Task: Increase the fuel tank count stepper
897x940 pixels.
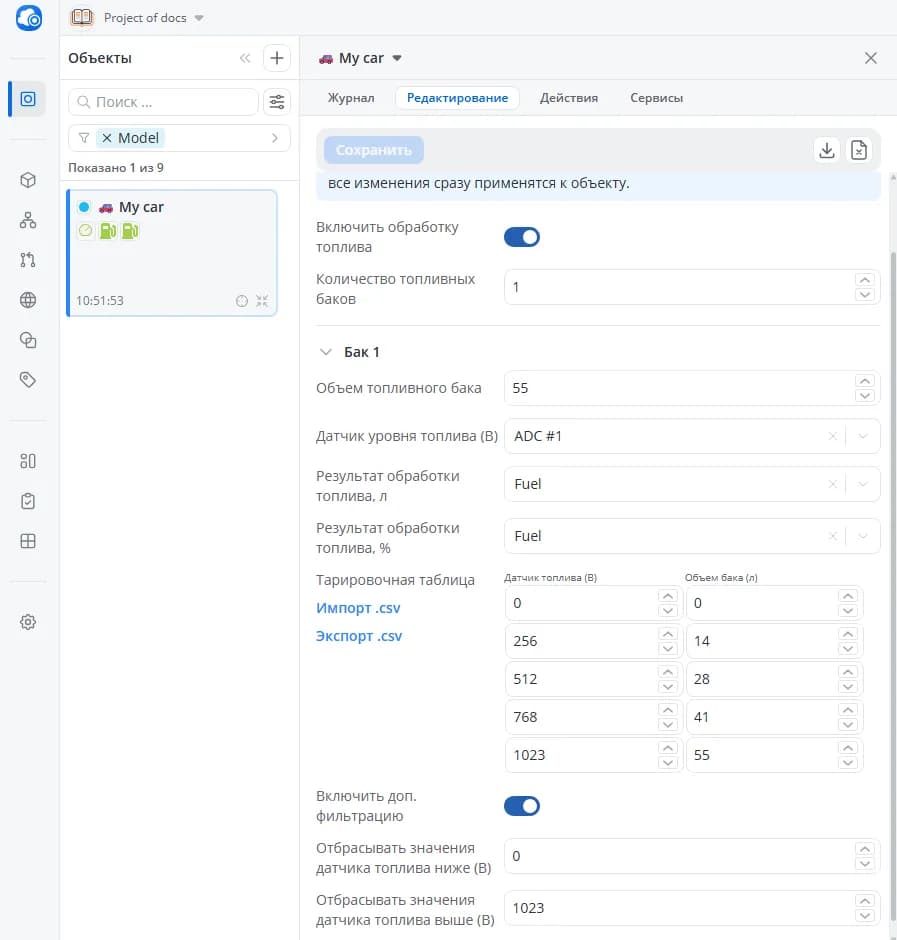Action: click(864, 280)
